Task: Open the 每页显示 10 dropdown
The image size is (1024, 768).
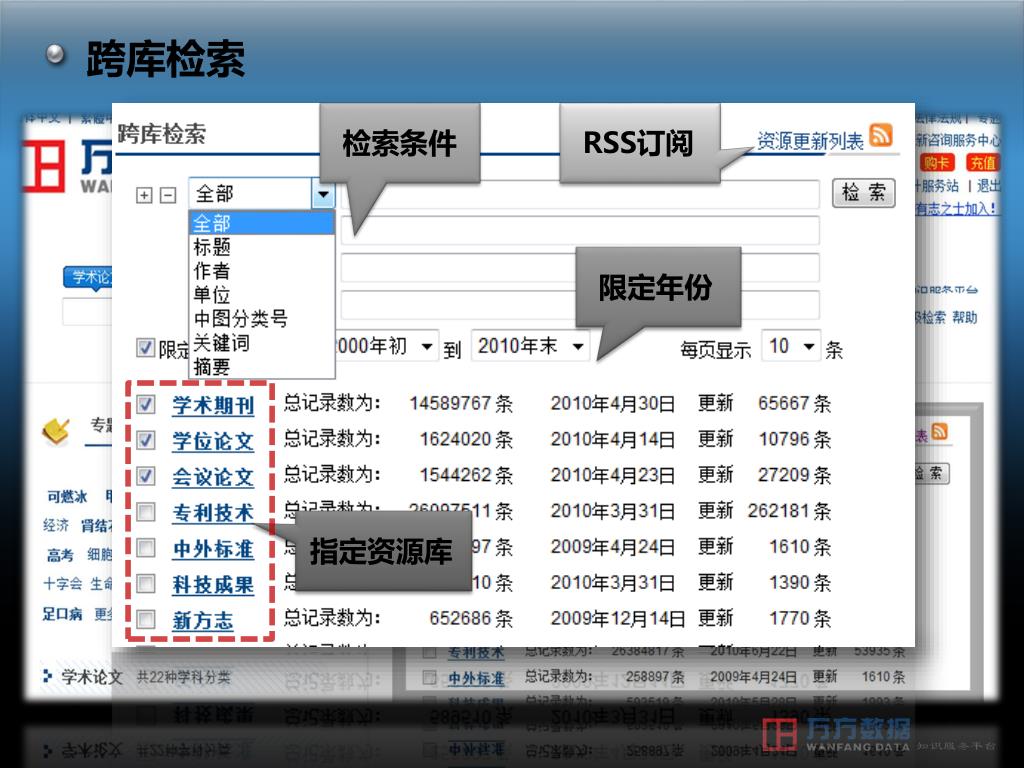Action: pyautogui.click(x=790, y=346)
